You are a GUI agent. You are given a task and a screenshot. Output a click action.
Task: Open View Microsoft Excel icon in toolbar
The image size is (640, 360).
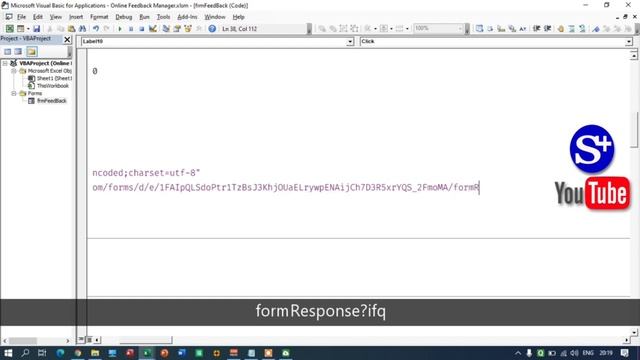(9, 29)
